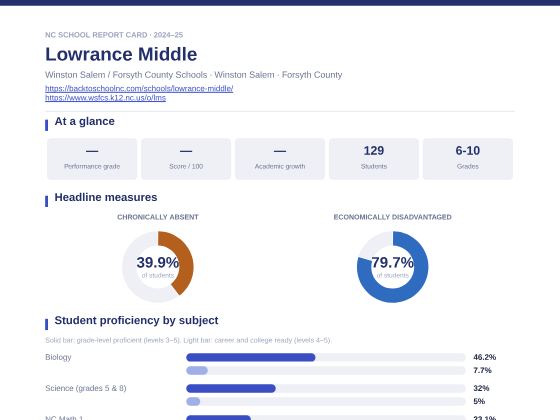
Task: Select the 129 Students card
Action: [374, 159]
